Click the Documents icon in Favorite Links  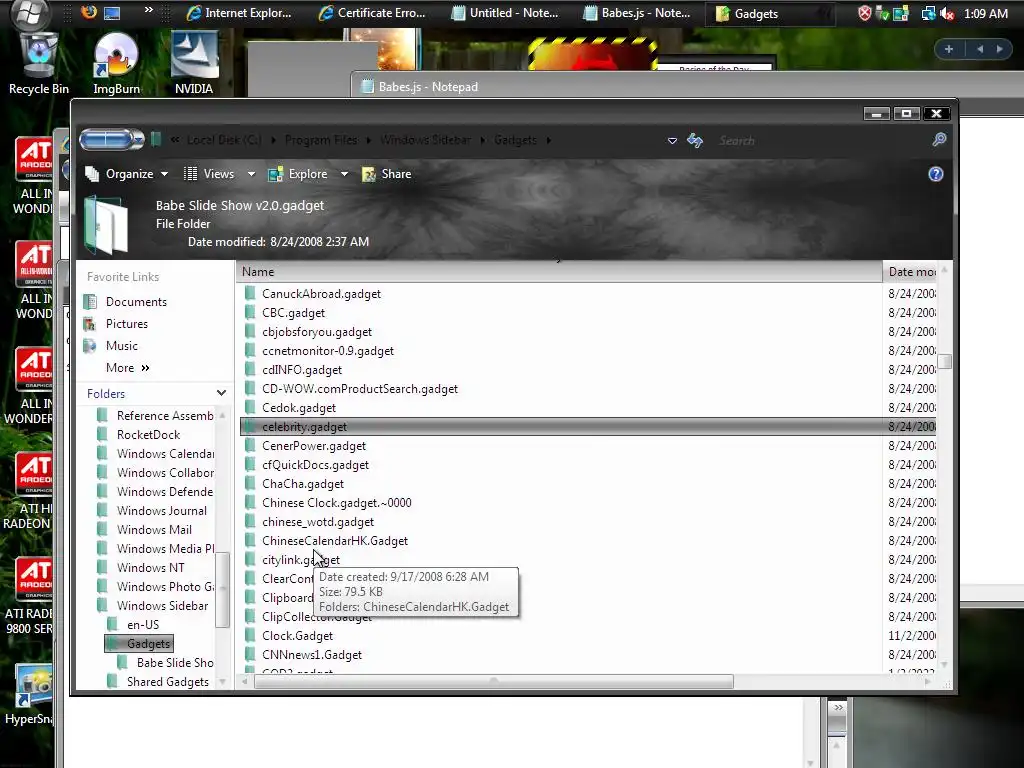[x=90, y=302]
